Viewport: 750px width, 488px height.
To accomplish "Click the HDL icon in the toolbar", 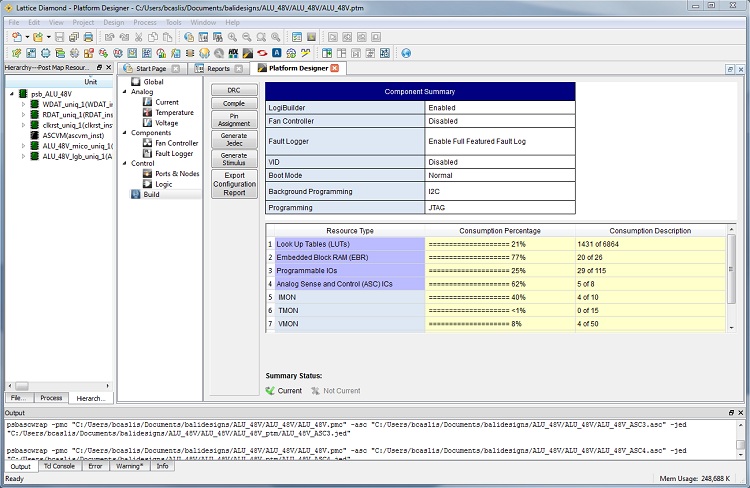I will [x=232, y=53].
